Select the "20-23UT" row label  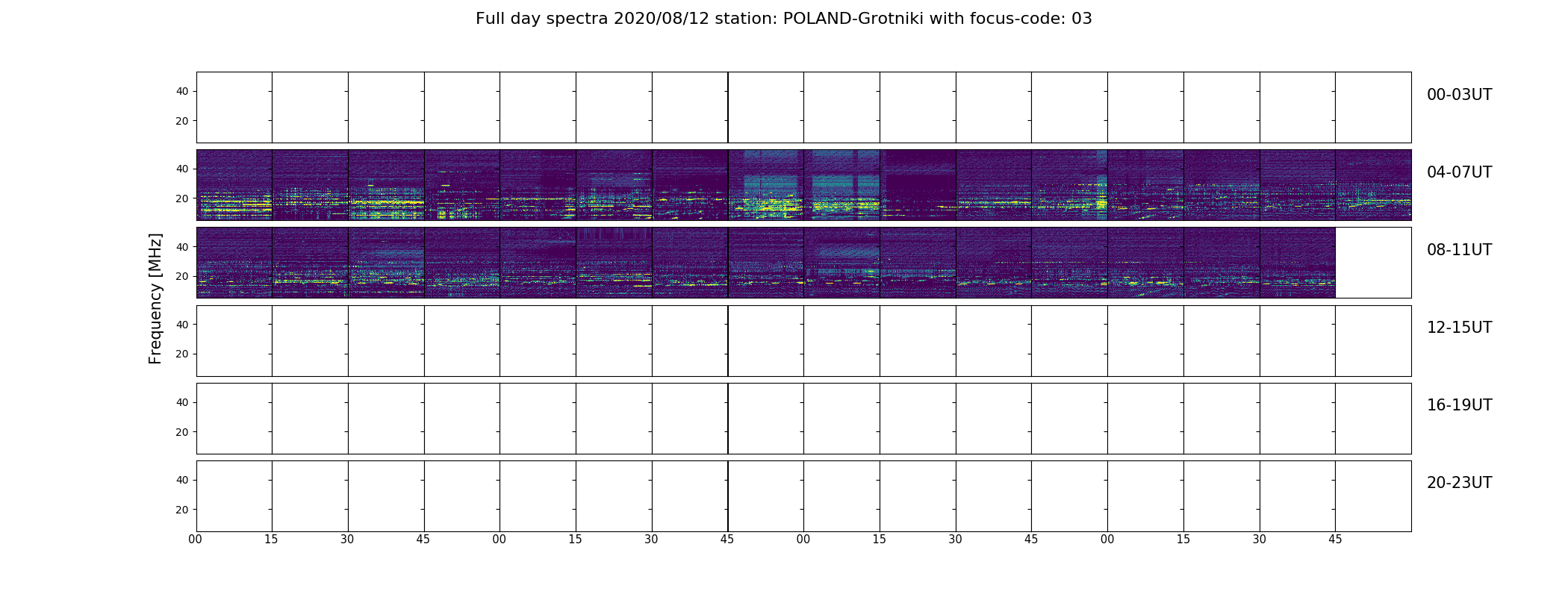point(1459,483)
